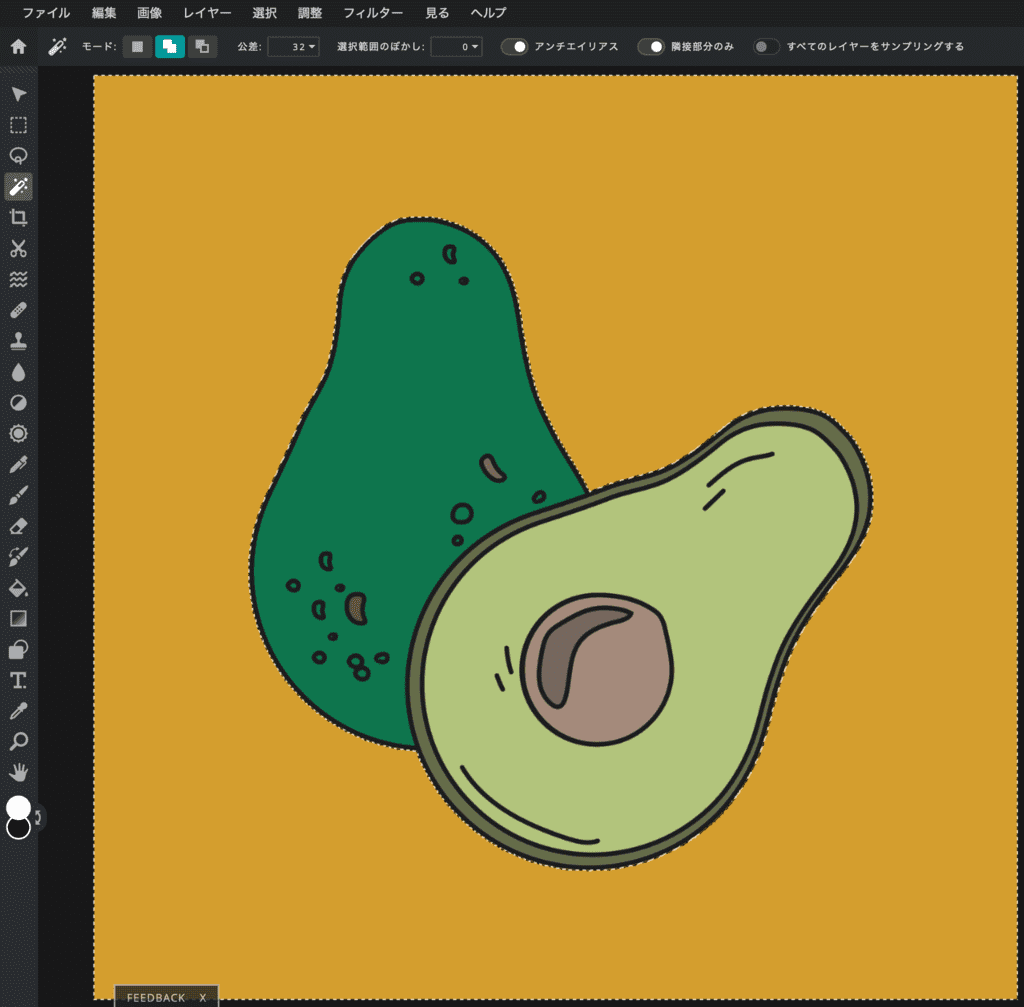Viewport: 1024px width, 1007px height.
Task: Click the white foreground color swatch
Action: coord(18,806)
